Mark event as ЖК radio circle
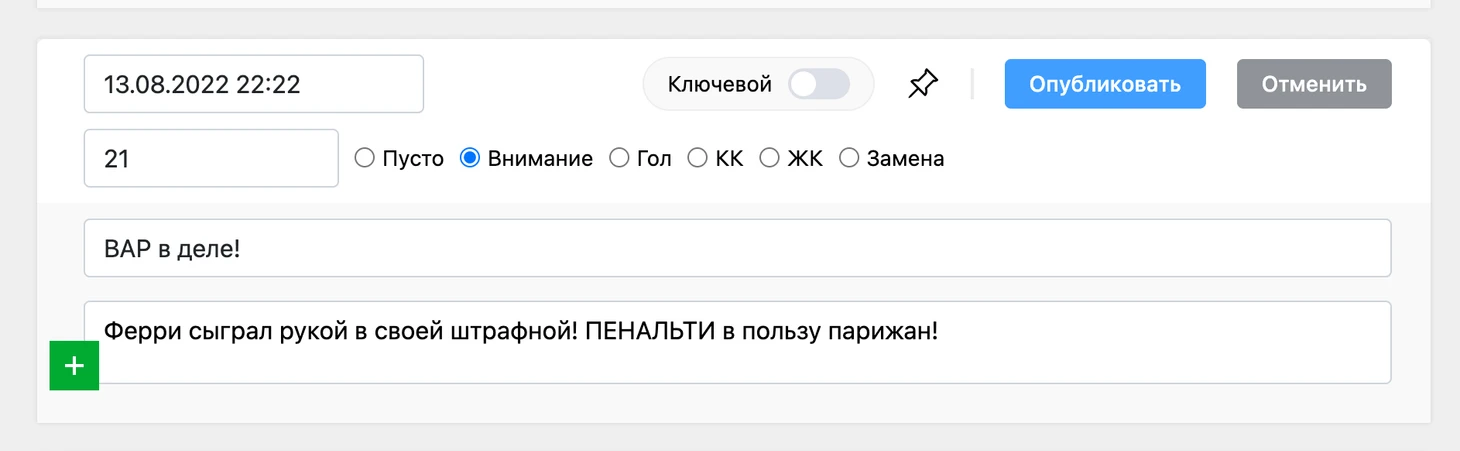Viewport: 1460px width, 451px height. [769, 158]
